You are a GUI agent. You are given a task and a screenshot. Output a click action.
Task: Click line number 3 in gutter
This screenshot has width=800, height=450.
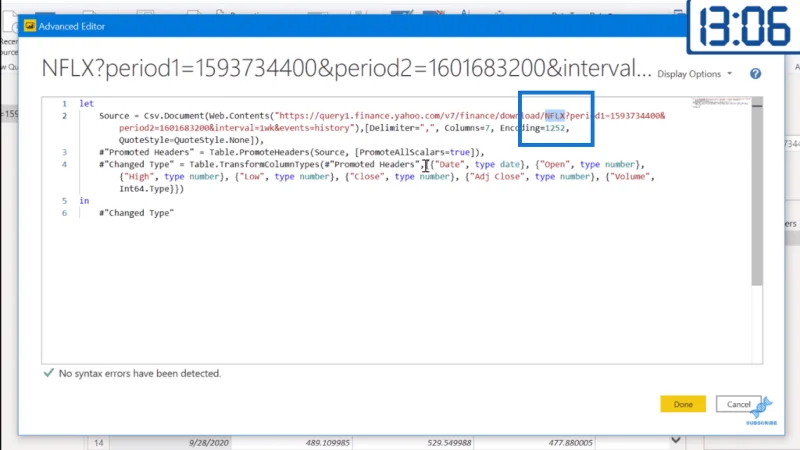point(64,152)
